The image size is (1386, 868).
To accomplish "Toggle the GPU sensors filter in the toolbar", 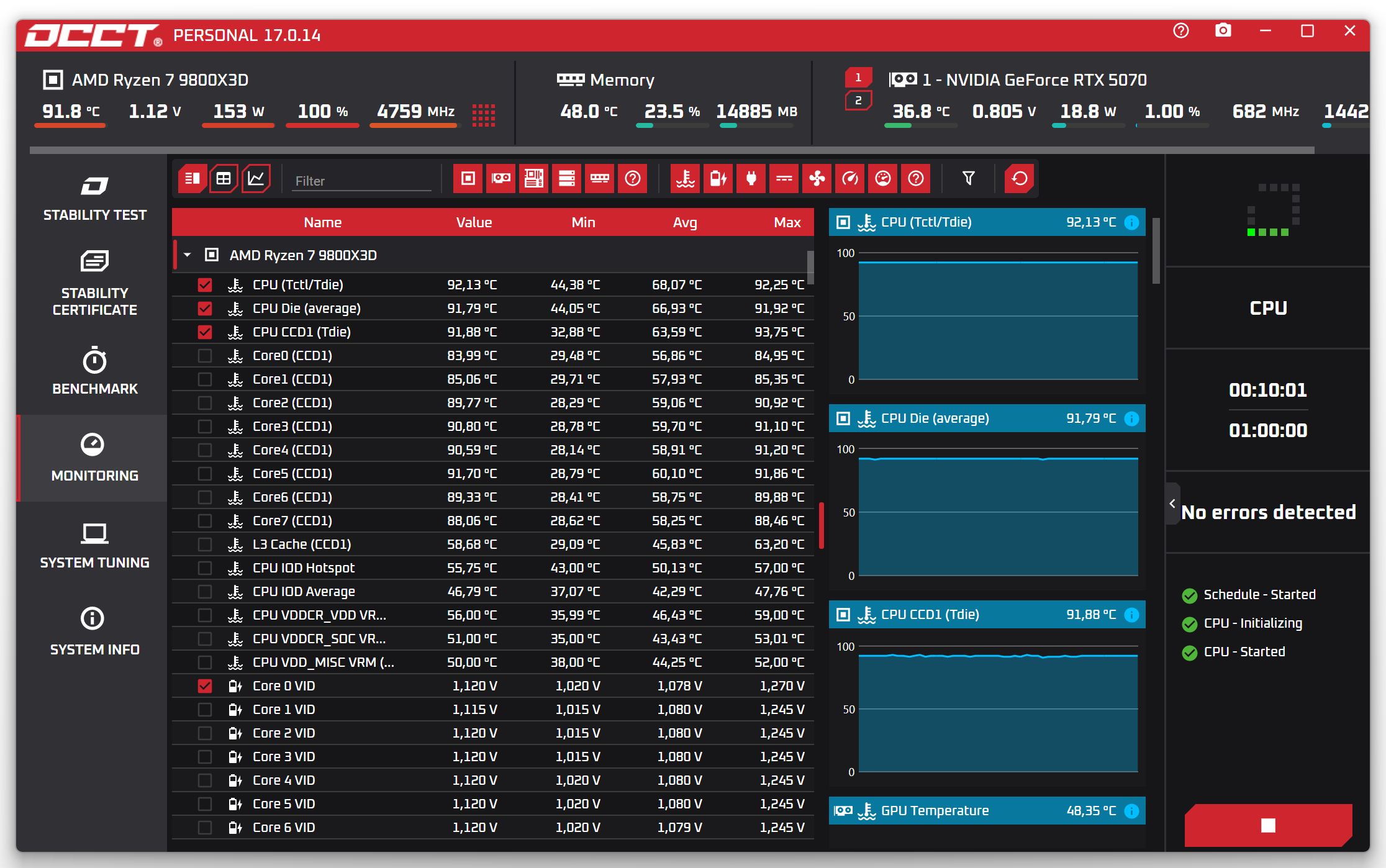I will tap(501, 179).
